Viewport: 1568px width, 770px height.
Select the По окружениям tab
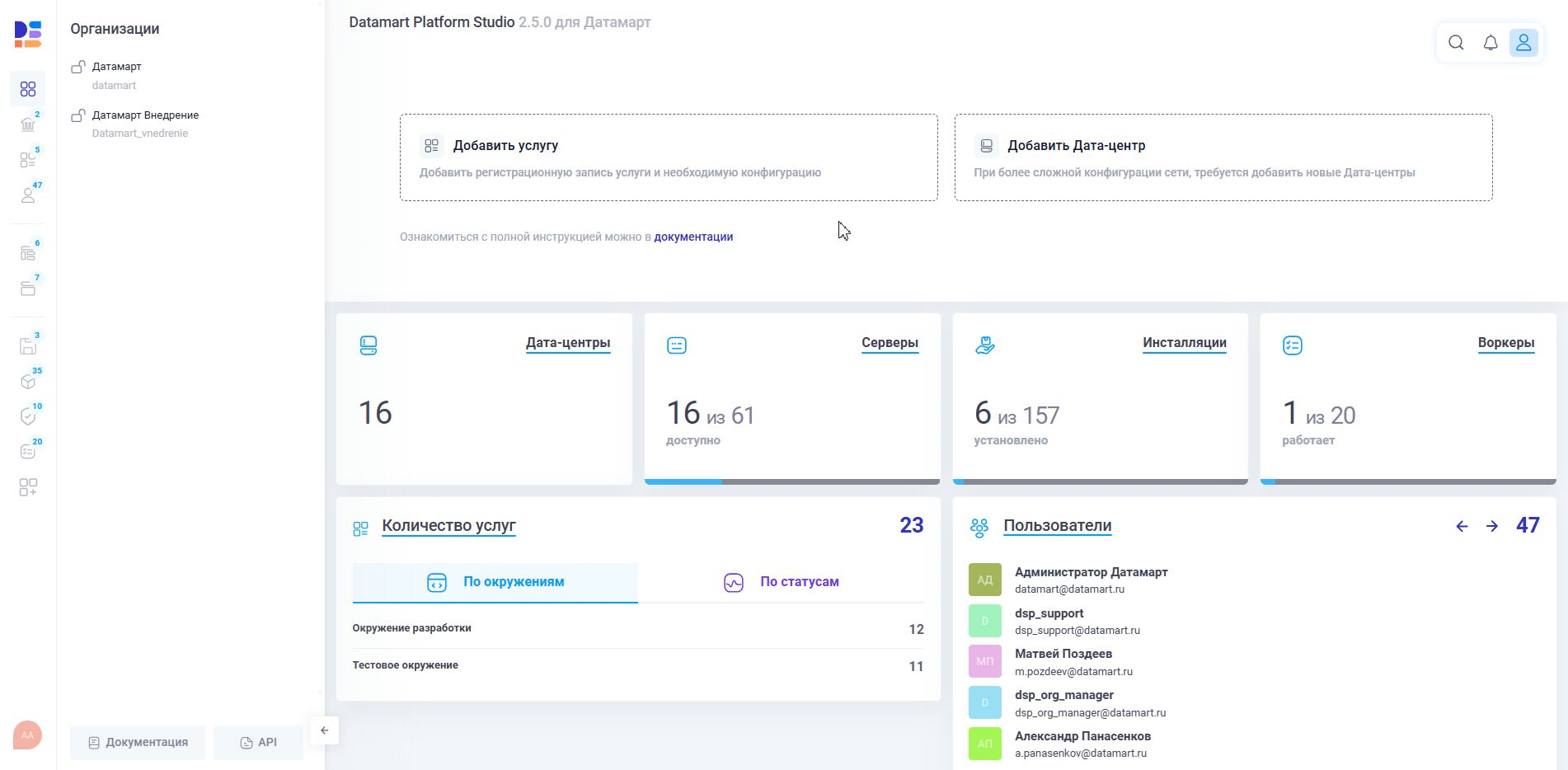495,582
